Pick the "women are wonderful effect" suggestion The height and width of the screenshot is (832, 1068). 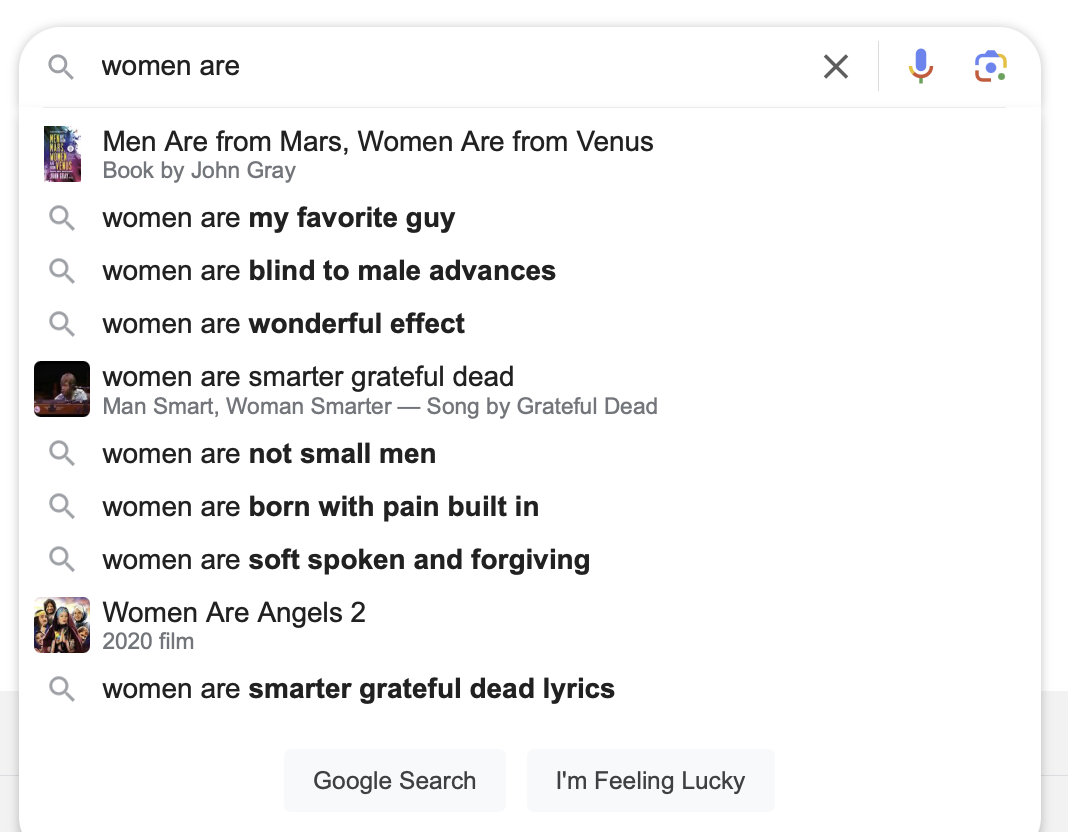[283, 324]
